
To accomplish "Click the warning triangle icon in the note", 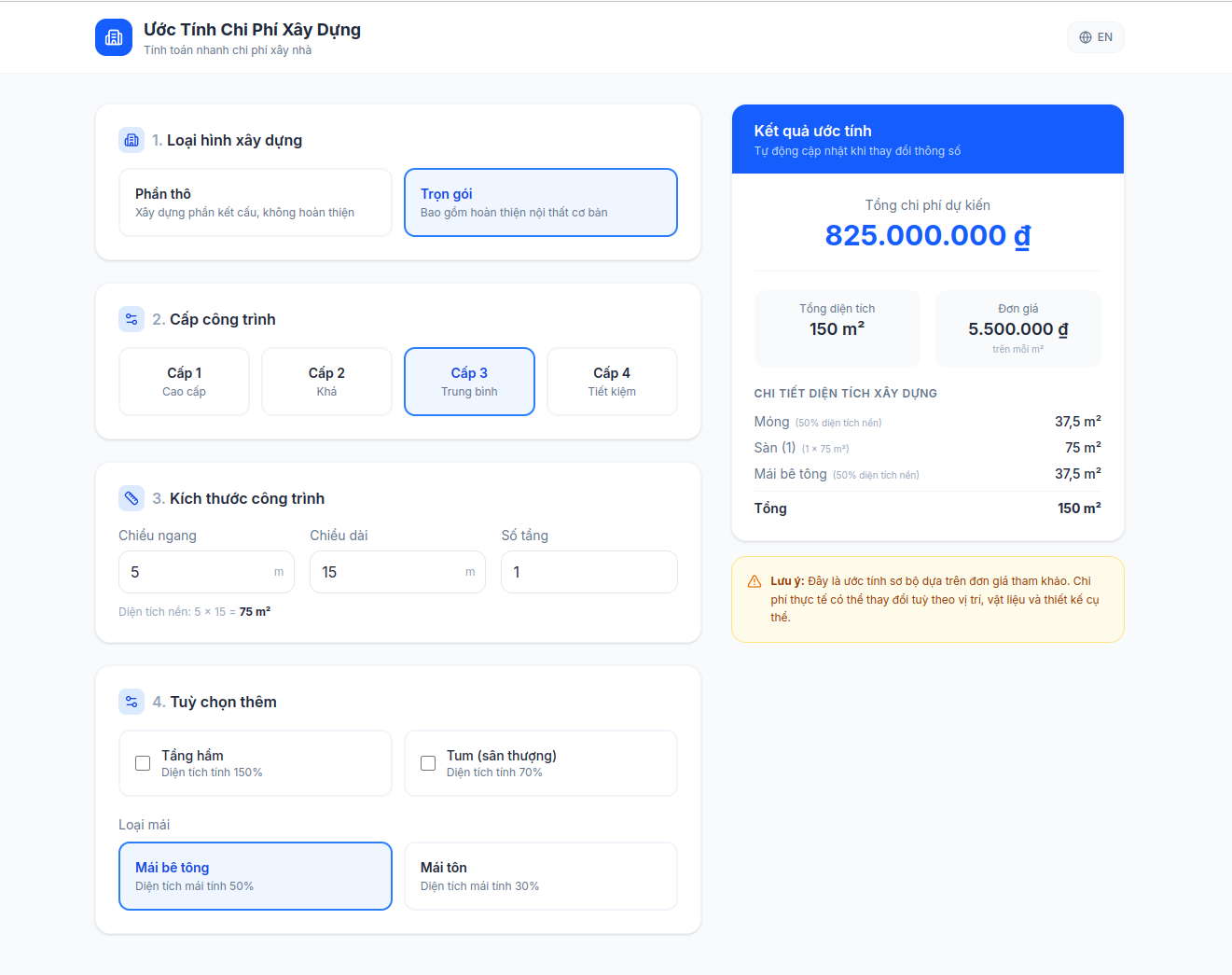I will point(754,581).
